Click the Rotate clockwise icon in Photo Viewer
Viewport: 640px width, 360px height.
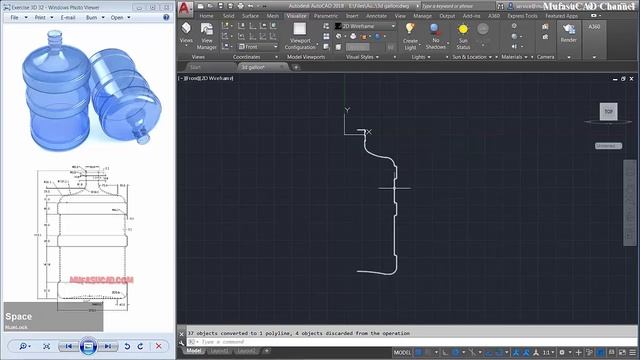tap(140, 346)
